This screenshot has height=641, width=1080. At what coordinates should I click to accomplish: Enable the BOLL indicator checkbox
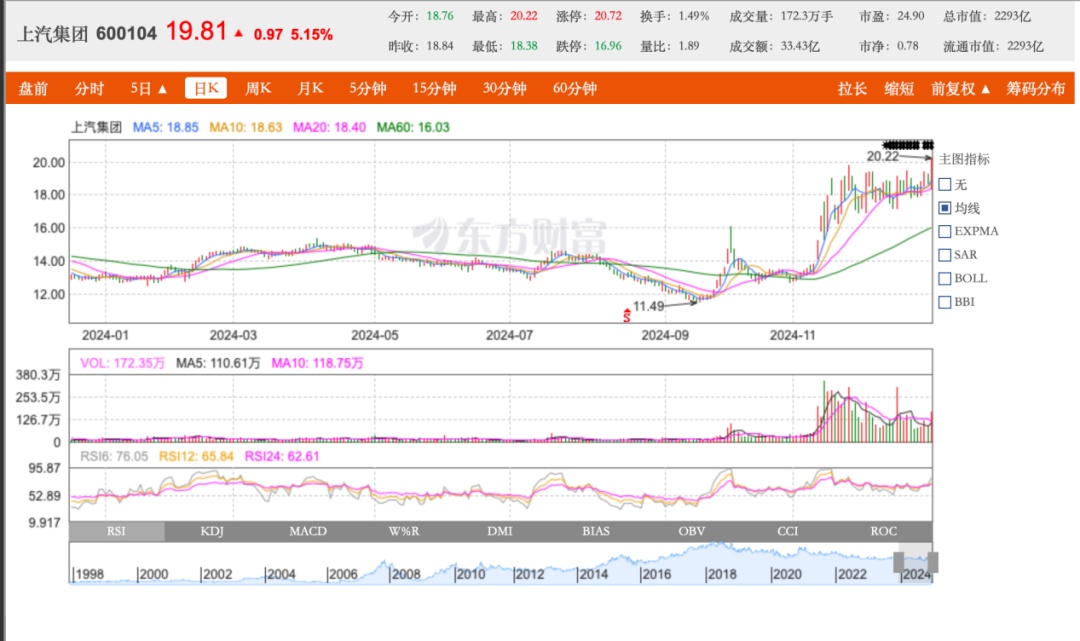[945, 278]
